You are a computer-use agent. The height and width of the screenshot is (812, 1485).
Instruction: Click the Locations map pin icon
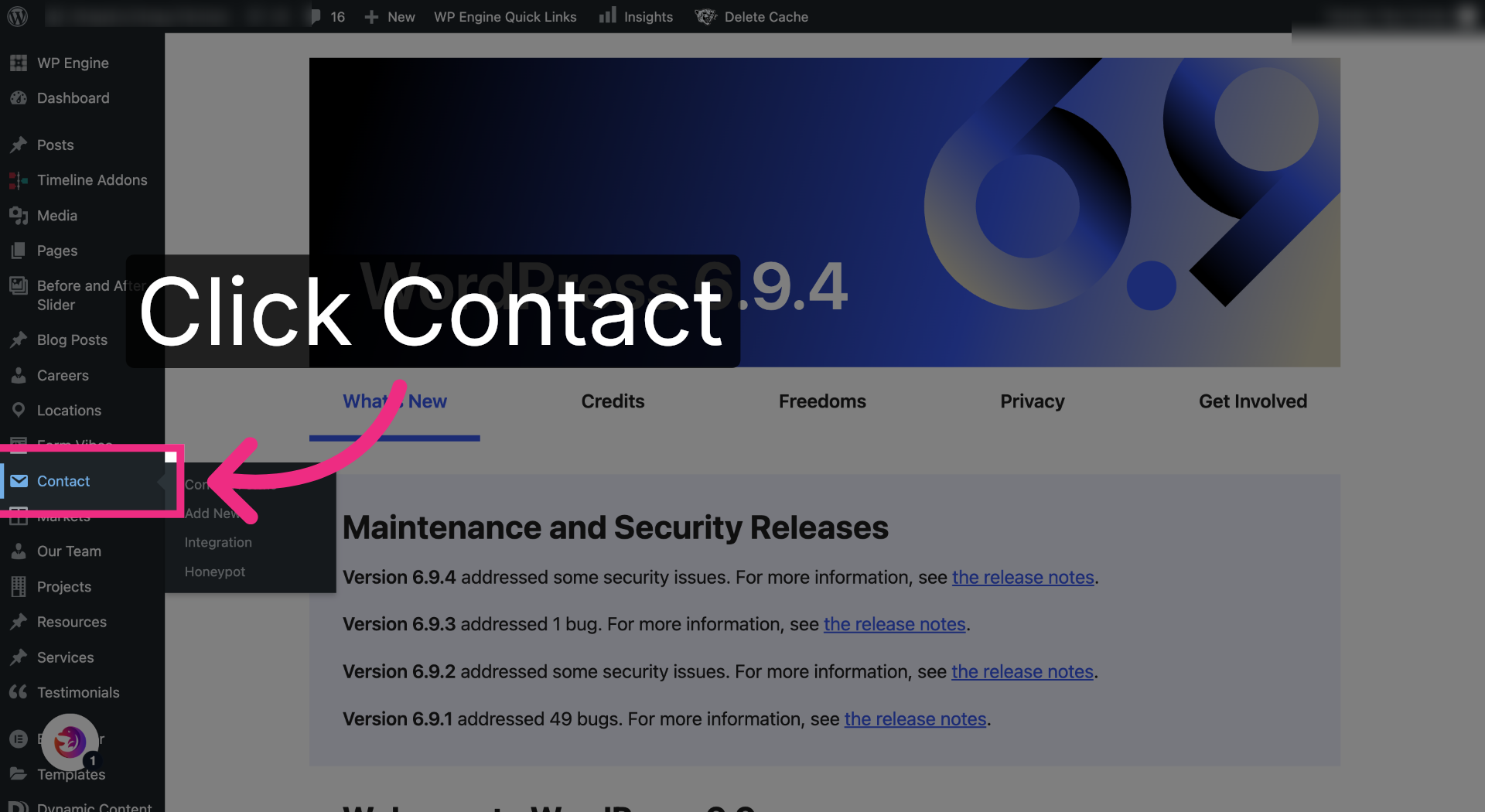tap(19, 410)
